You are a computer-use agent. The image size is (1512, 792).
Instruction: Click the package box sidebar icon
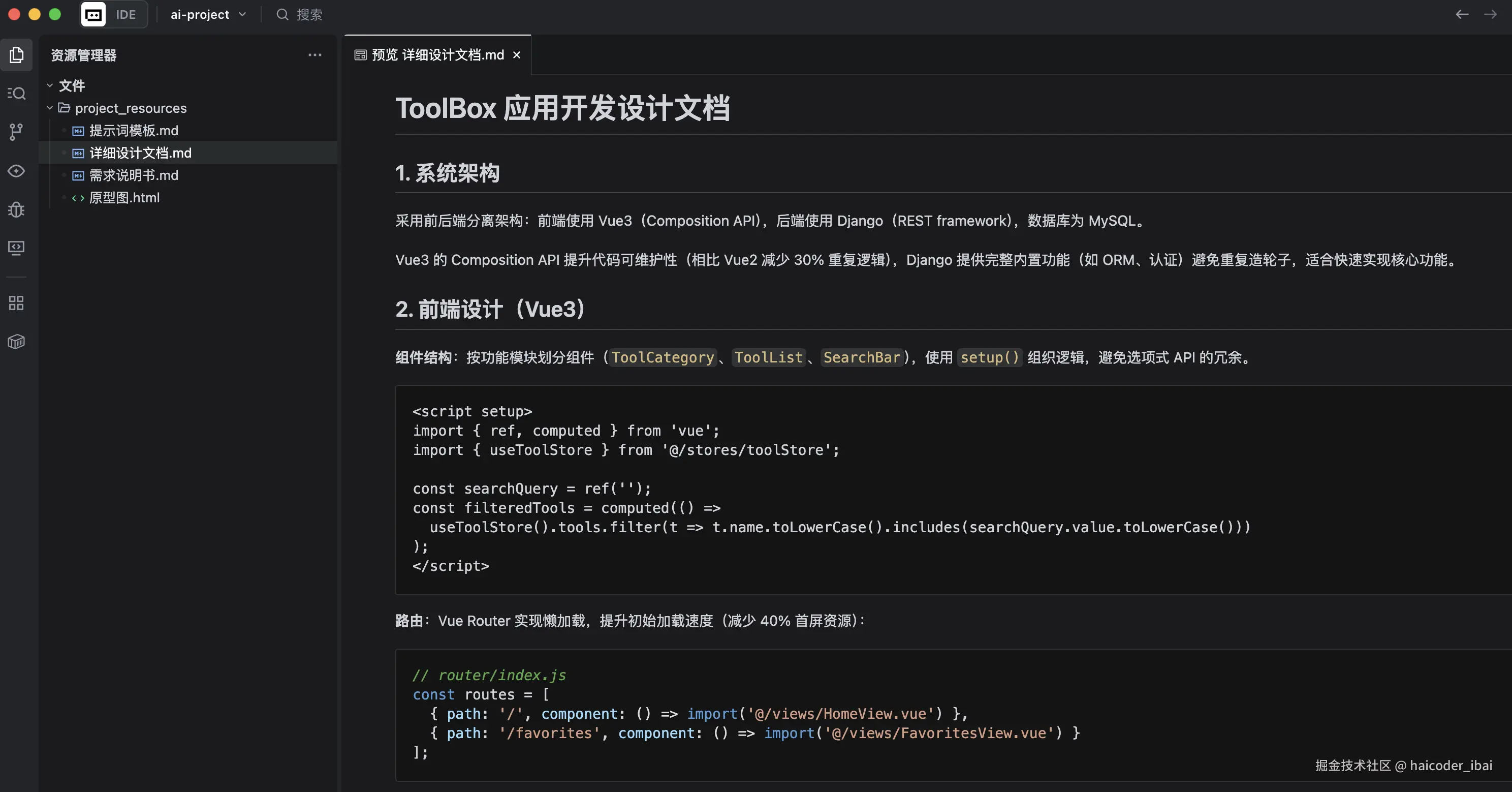point(16,342)
